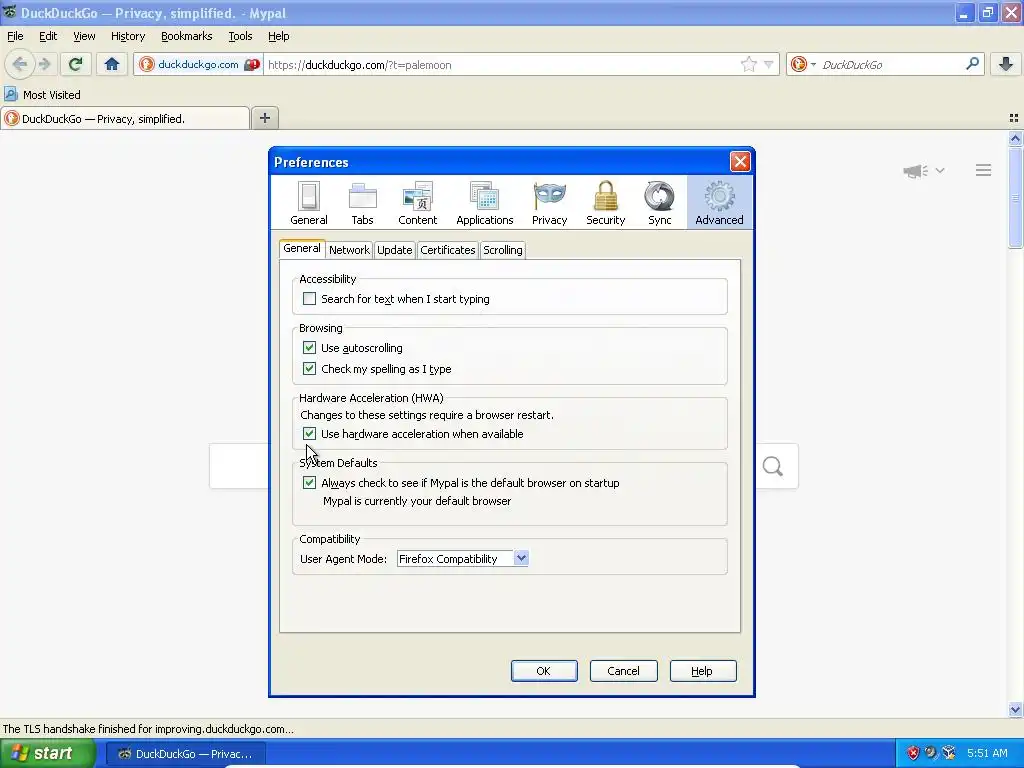Open the Tools menu
This screenshot has height=768, width=1024.
240,36
